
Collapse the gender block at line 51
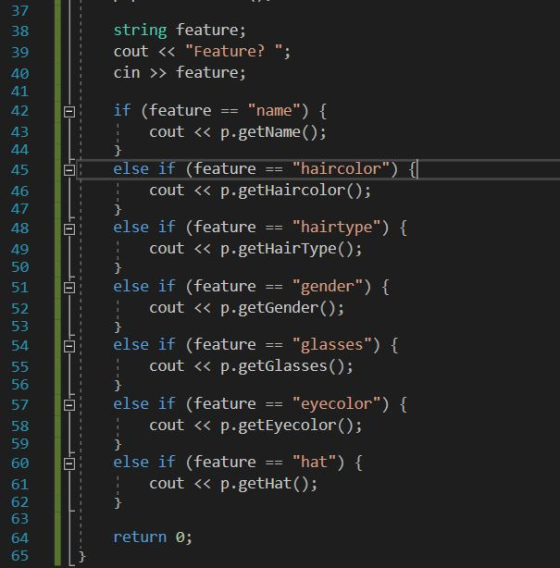click(69, 288)
